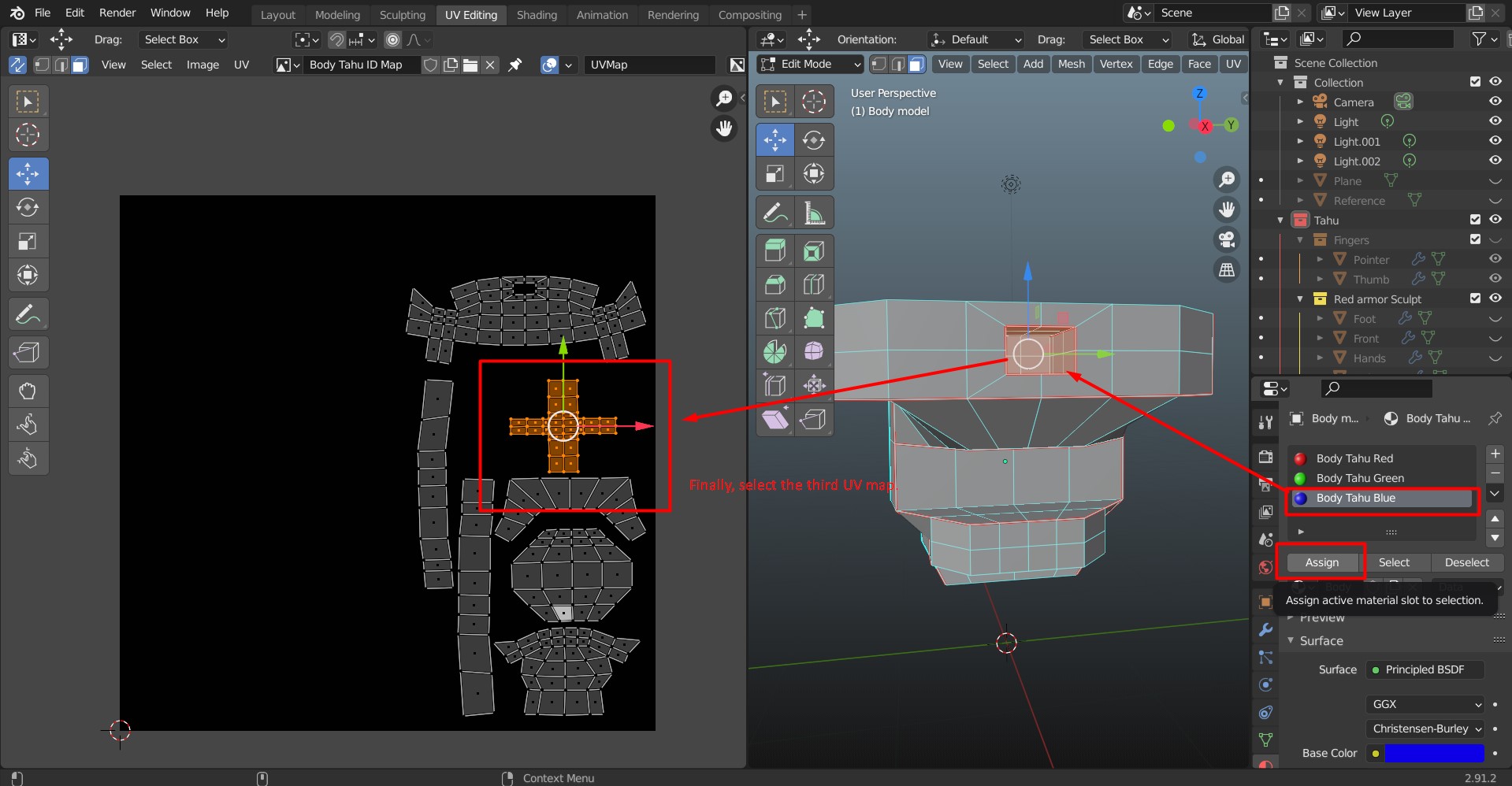This screenshot has width=1512, height=786.
Task: Select the Rotate tool in 3D viewport
Action: (x=814, y=140)
